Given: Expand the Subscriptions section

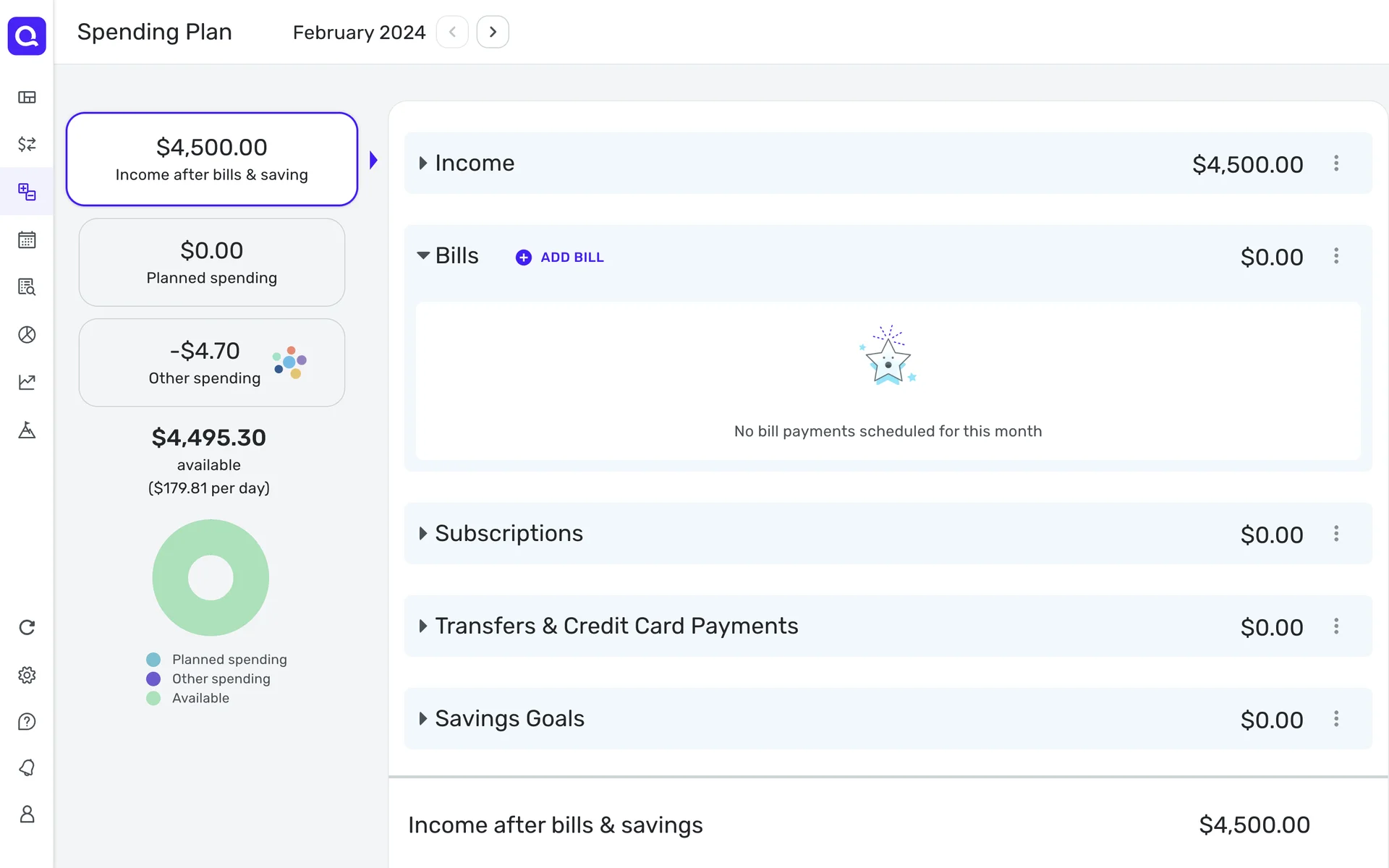Looking at the screenshot, I should click(423, 534).
